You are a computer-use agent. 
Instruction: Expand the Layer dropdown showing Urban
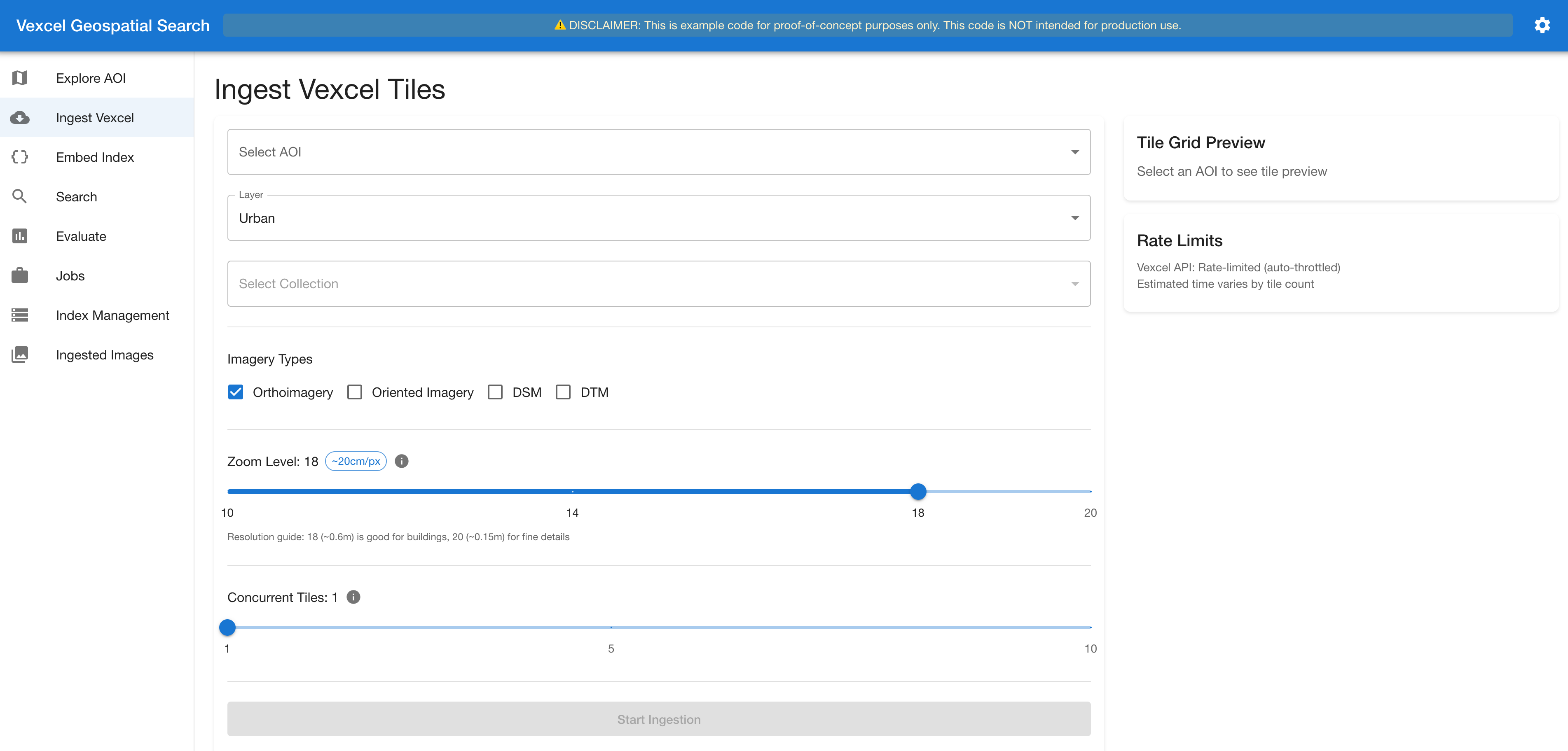[659, 218]
